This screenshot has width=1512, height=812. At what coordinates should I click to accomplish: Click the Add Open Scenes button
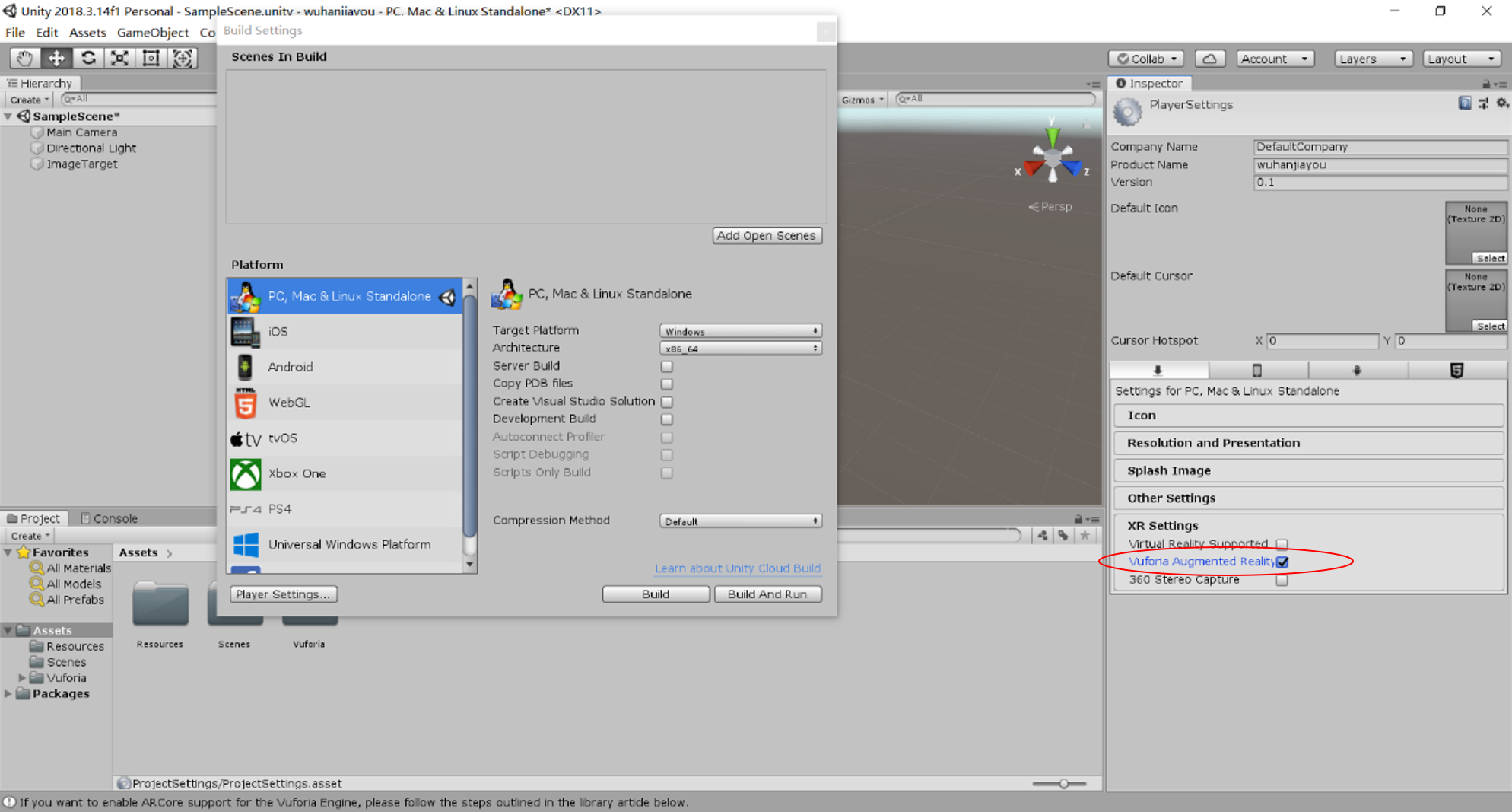766,236
